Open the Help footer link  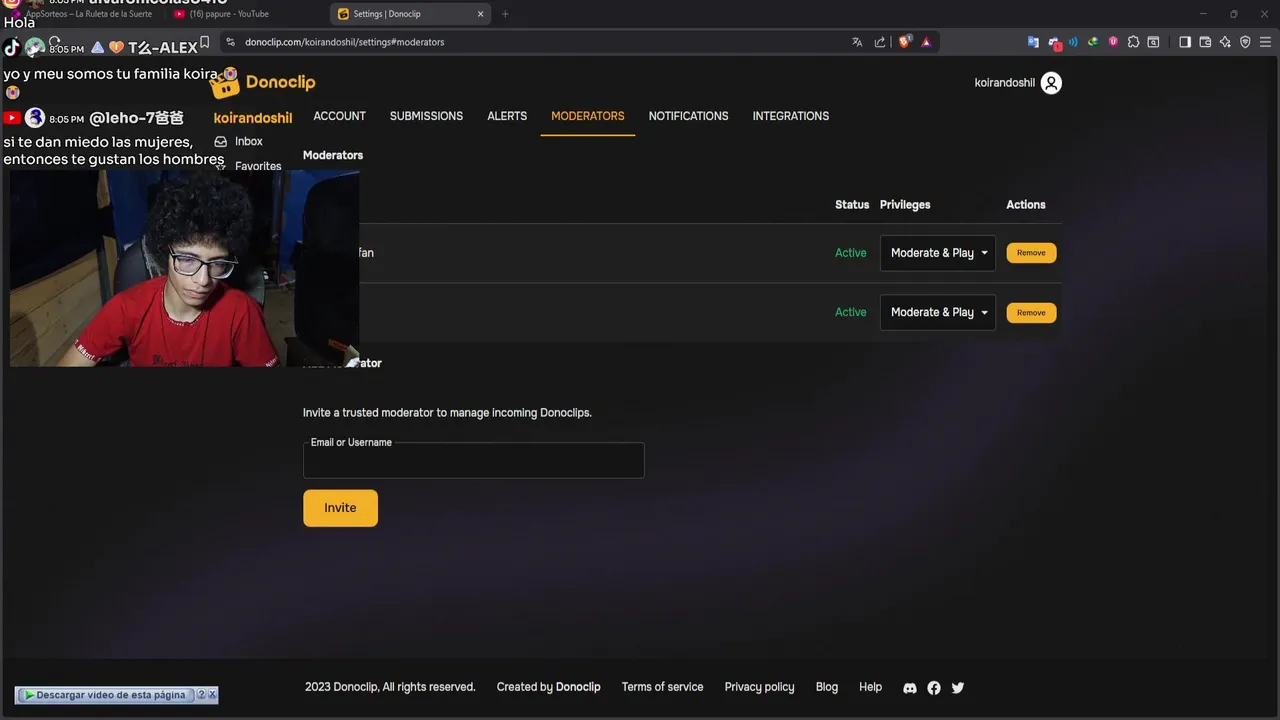point(870,687)
